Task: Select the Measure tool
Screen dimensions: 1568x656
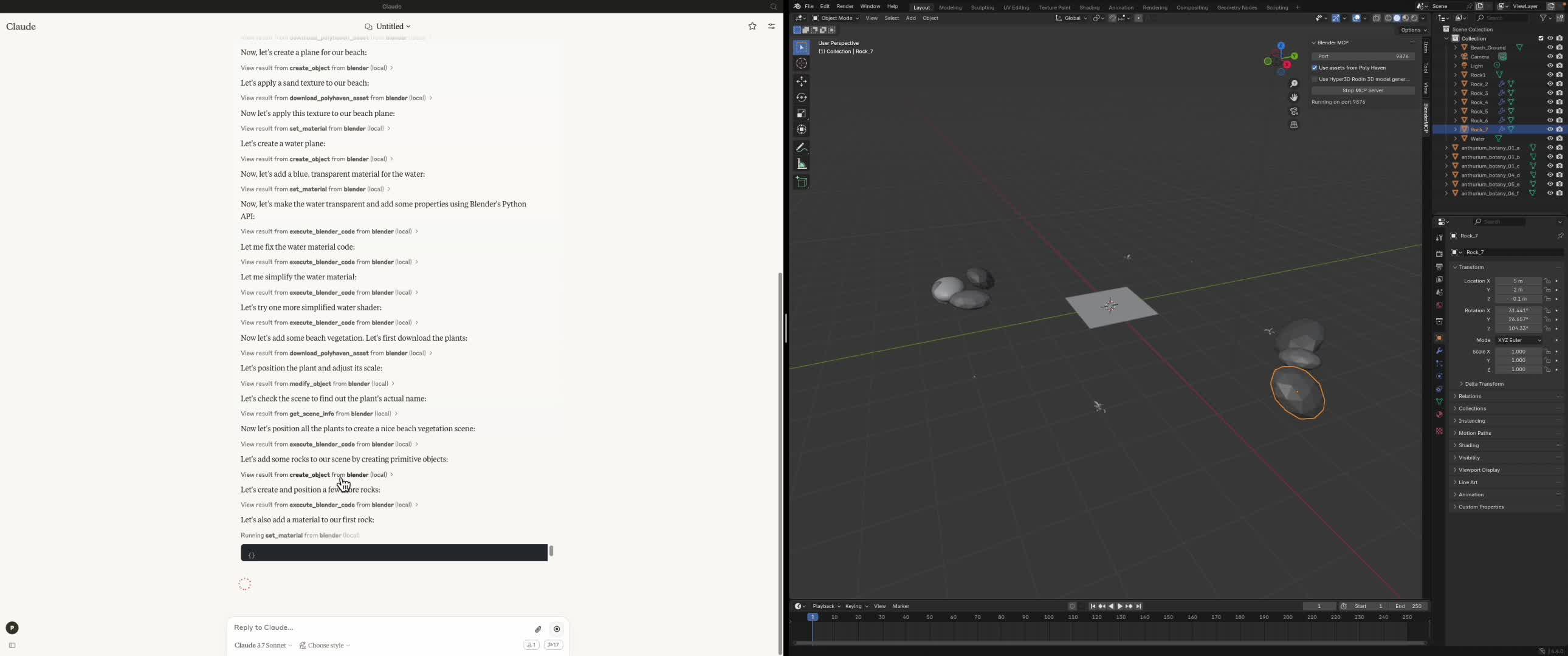Action: 802,163
